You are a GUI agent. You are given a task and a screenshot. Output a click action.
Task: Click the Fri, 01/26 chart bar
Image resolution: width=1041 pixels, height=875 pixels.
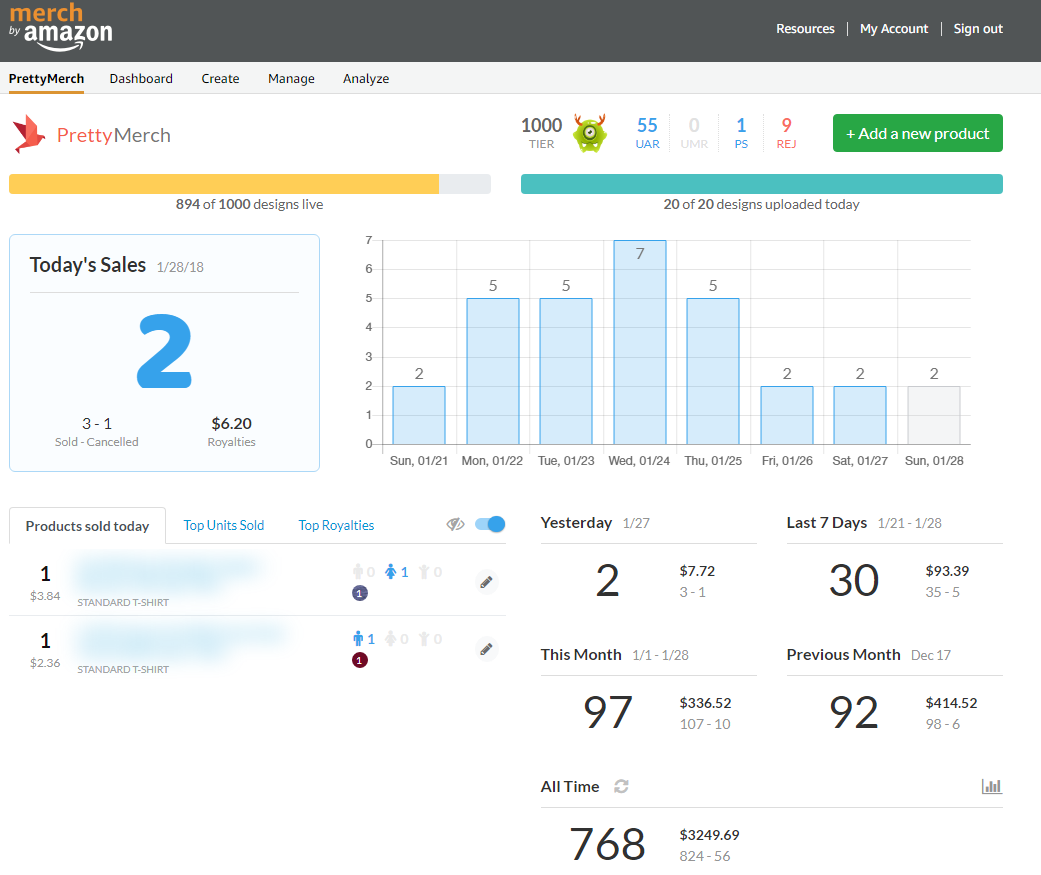tap(787, 415)
